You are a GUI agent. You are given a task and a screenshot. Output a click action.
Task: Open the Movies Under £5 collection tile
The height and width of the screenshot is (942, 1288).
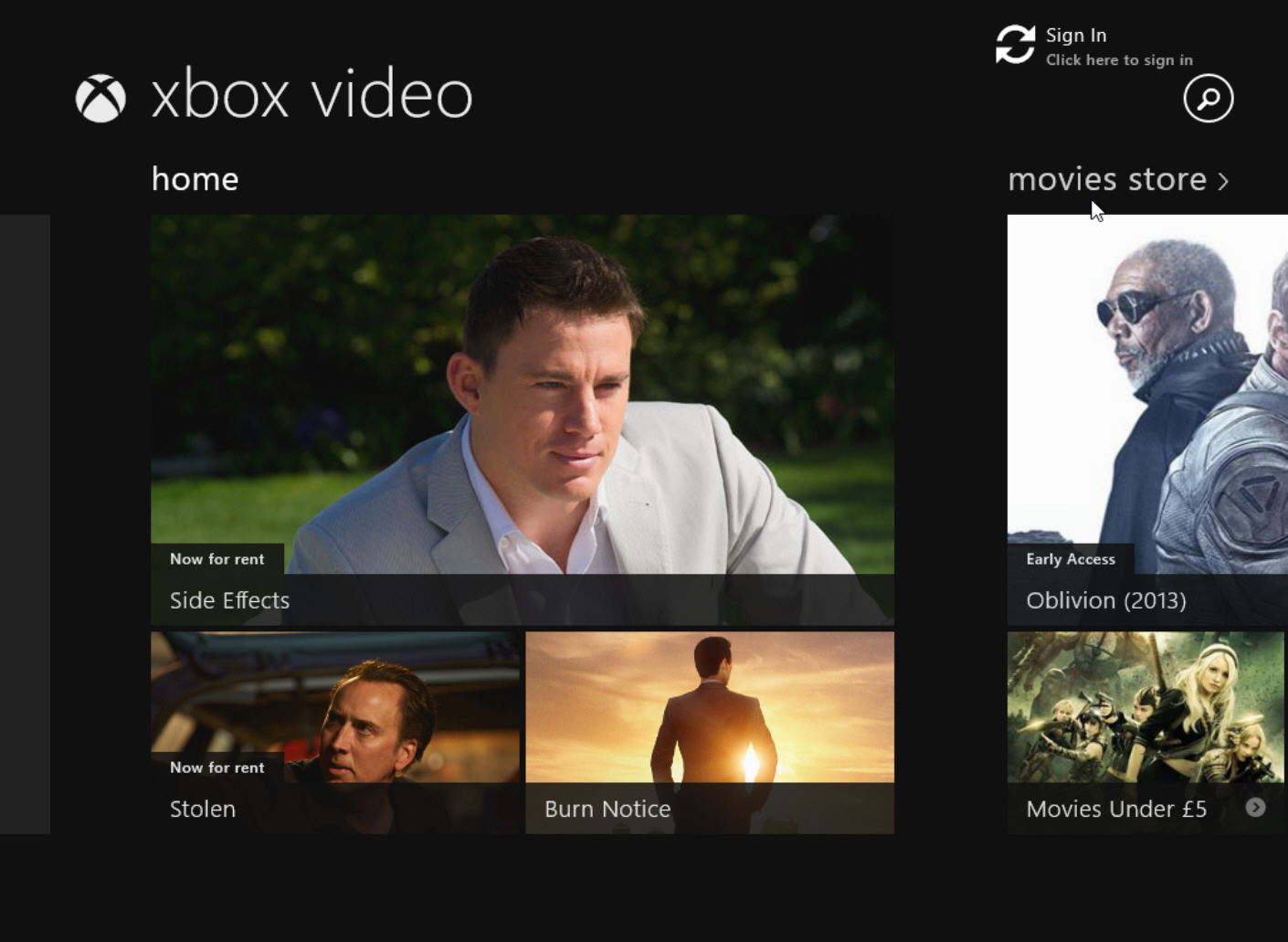tap(1145, 733)
